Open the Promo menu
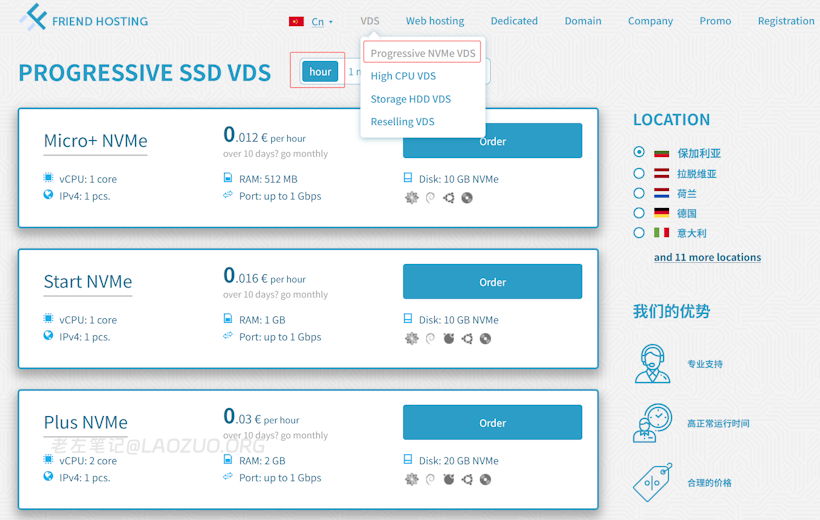This screenshot has height=520, width=820. pyautogui.click(x=715, y=21)
